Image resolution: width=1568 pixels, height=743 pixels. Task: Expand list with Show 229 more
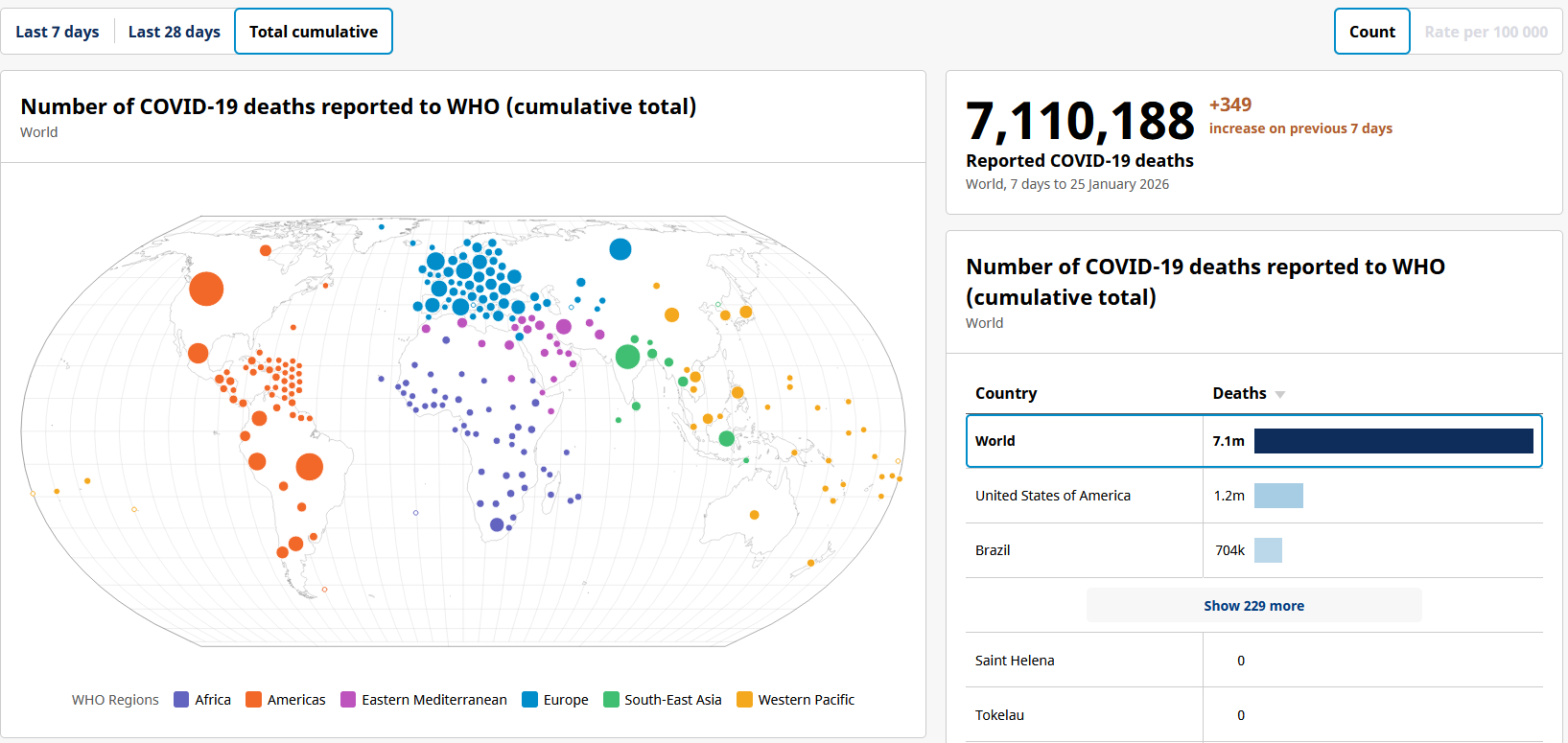(1253, 606)
